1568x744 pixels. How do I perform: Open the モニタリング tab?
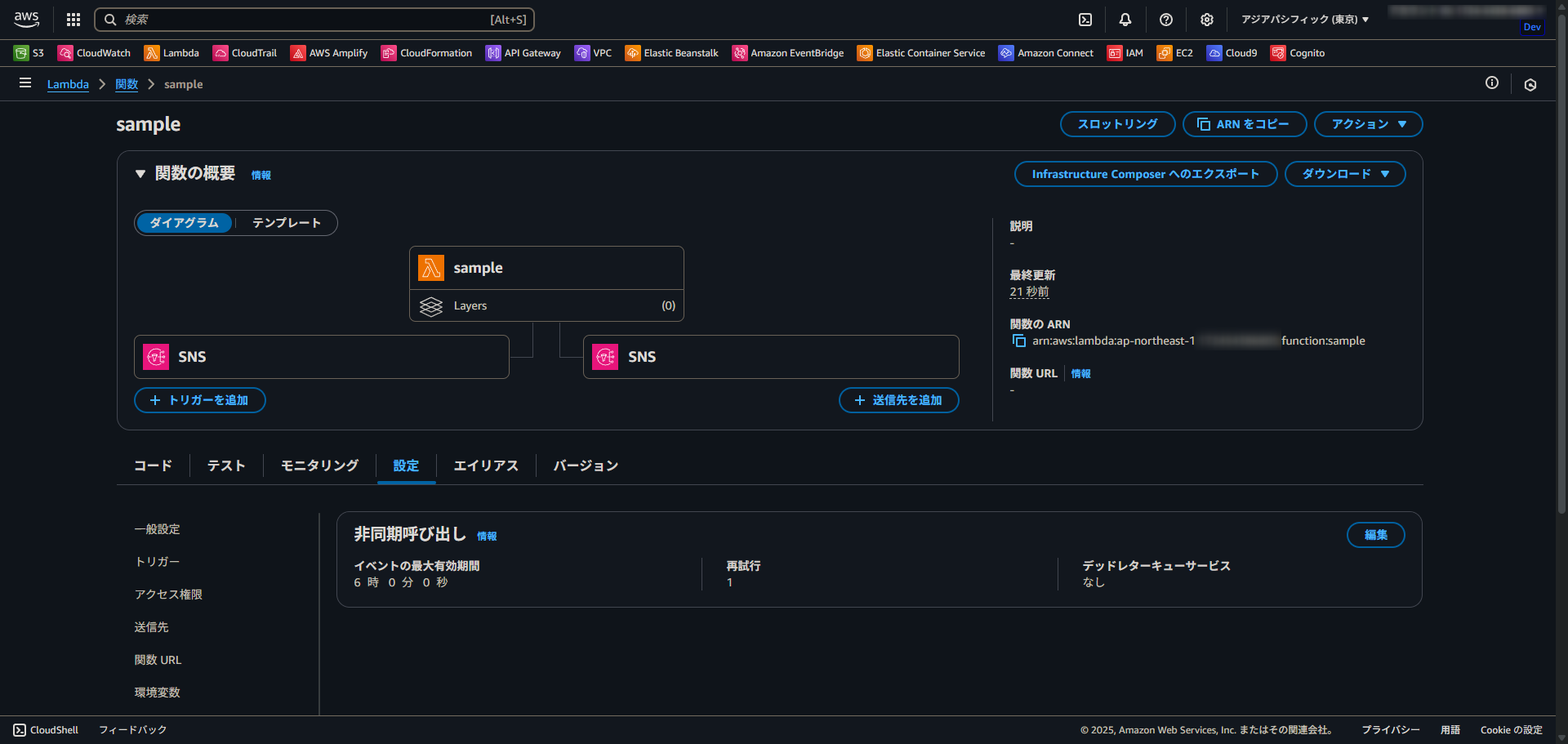pyautogui.click(x=320, y=466)
